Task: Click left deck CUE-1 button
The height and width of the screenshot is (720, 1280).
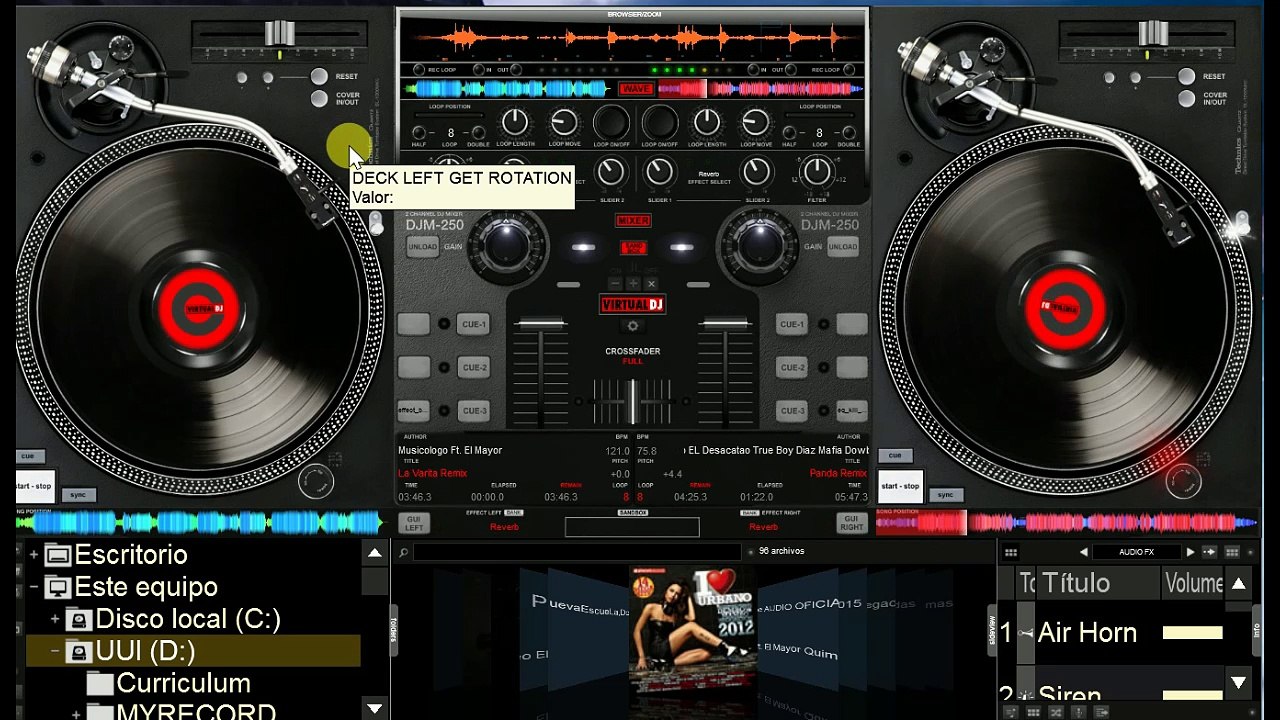Action: pyautogui.click(x=473, y=324)
